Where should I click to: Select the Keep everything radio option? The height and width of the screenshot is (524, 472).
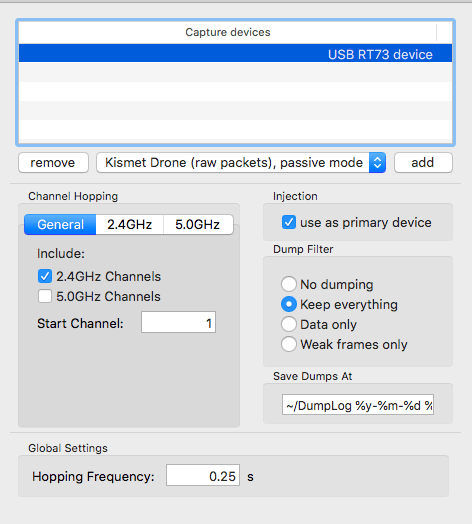pos(289,304)
